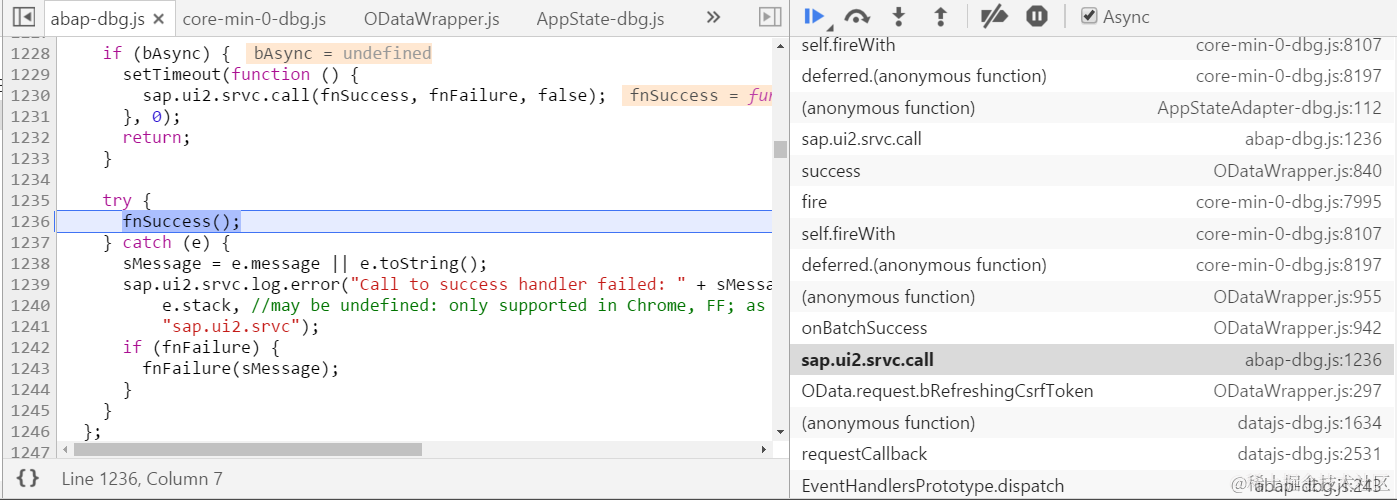
Task: Step over next function call
Action: point(857,16)
